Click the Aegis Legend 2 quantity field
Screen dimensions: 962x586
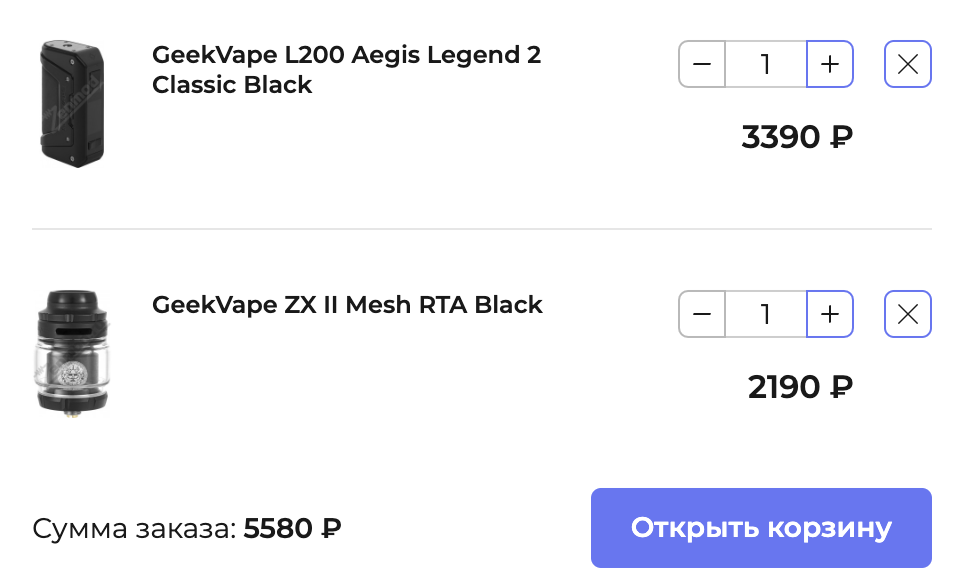pyautogui.click(x=766, y=65)
